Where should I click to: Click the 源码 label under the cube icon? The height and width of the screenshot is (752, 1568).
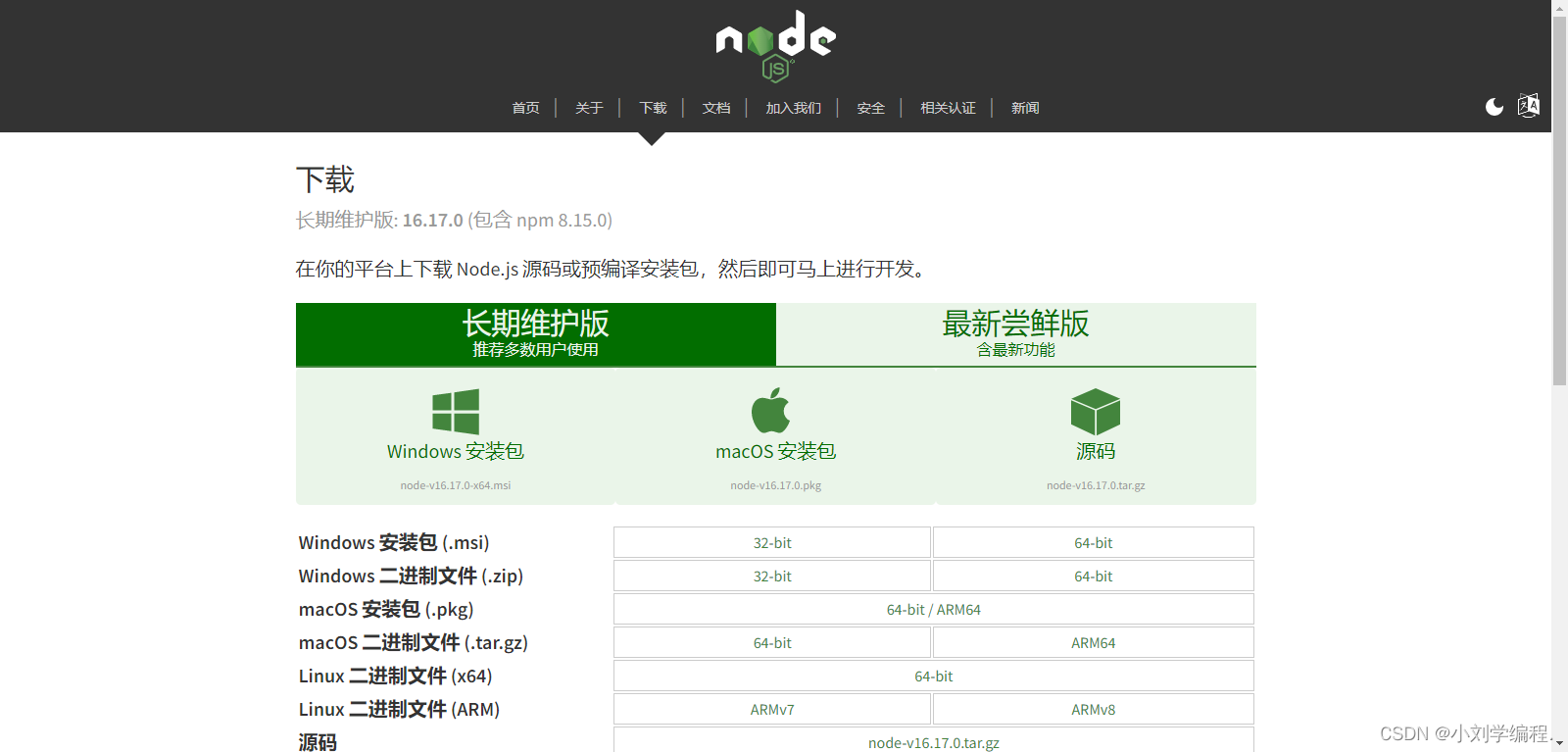[x=1096, y=451]
